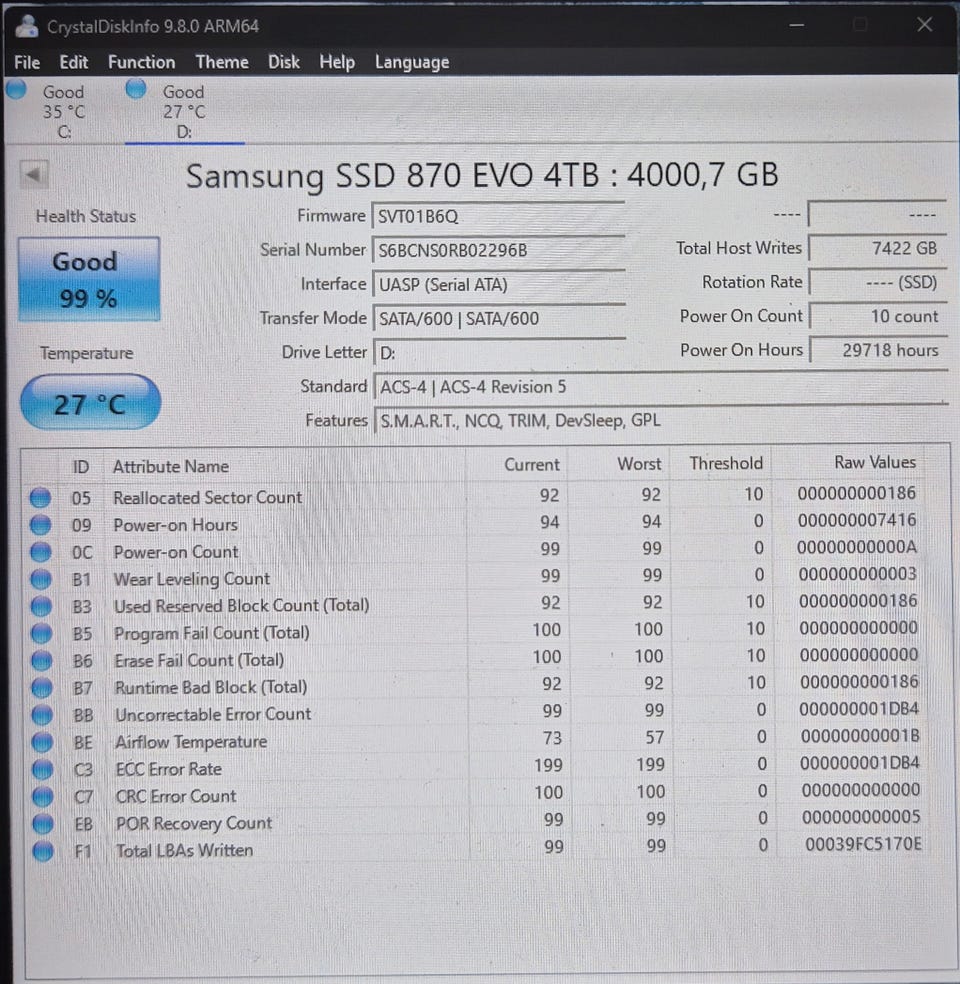
Task: Open the Function menu
Action: [x=142, y=62]
